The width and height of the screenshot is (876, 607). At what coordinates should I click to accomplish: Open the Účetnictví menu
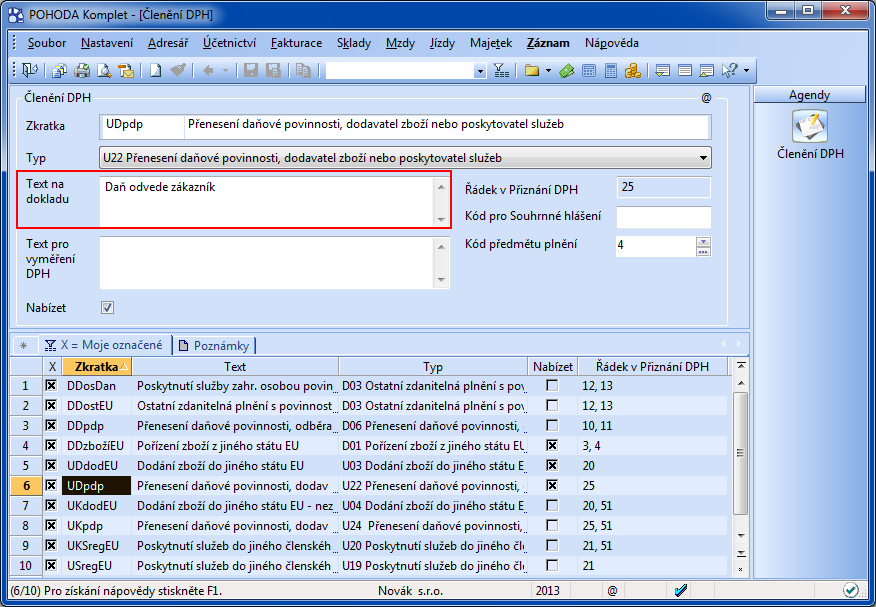(229, 43)
